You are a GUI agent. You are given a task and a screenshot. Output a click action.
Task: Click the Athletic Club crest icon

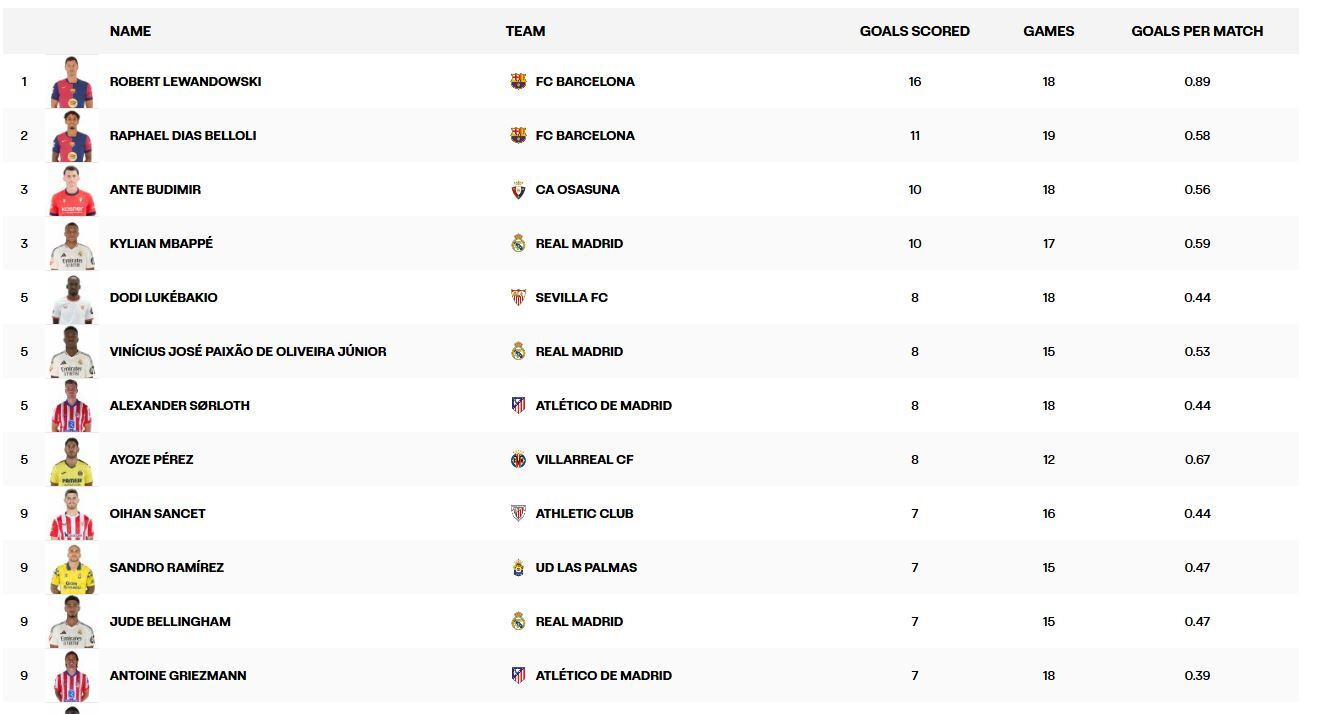pyautogui.click(x=518, y=514)
